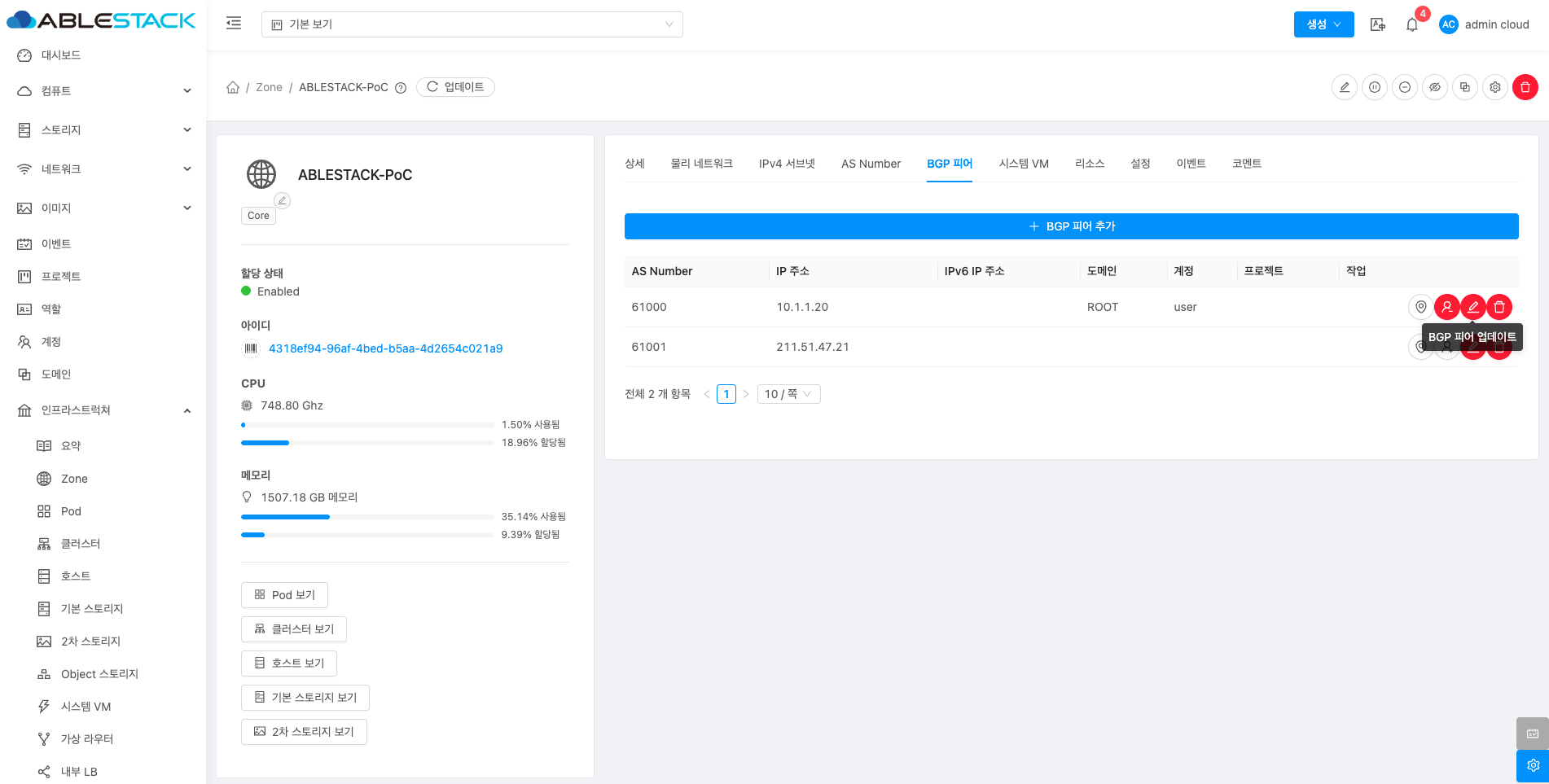The width and height of the screenshot is (1549, 784).
Task: Click the BGP 피어 추가 button
Action: (x=1071, y=226)
